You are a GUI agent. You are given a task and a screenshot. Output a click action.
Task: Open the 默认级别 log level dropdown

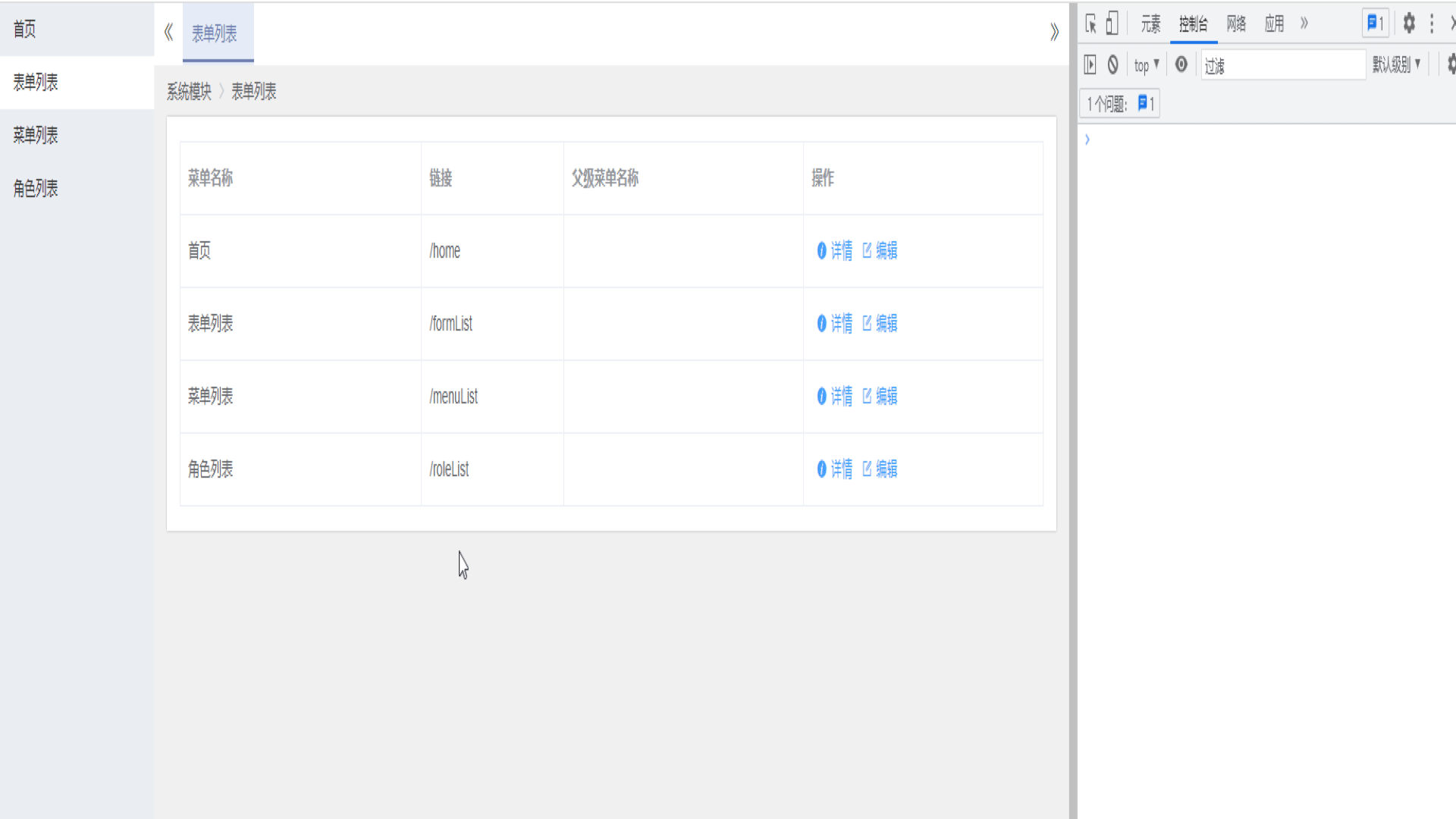click(x=1396, y=65)
